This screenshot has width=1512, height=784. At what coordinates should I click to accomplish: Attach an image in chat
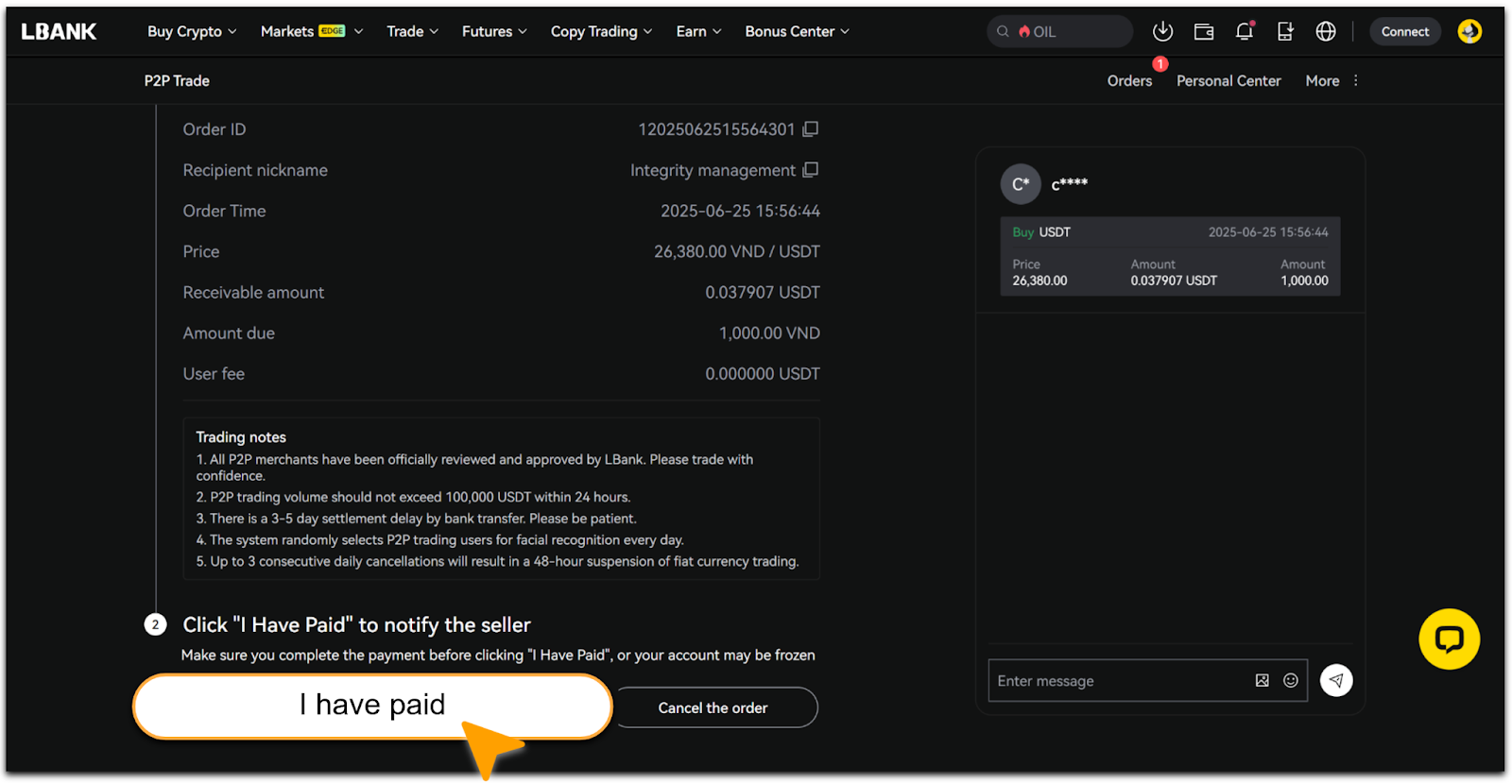pyautogui.click(x=1262, y=680)
